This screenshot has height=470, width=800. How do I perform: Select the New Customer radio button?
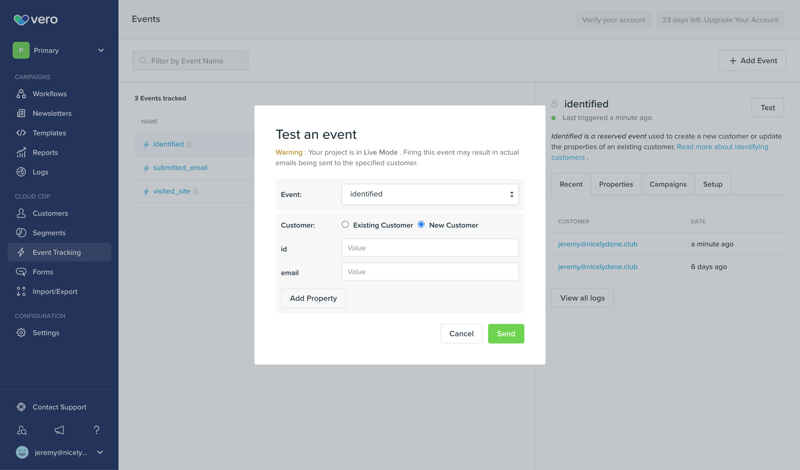click(x=421, y=225)
